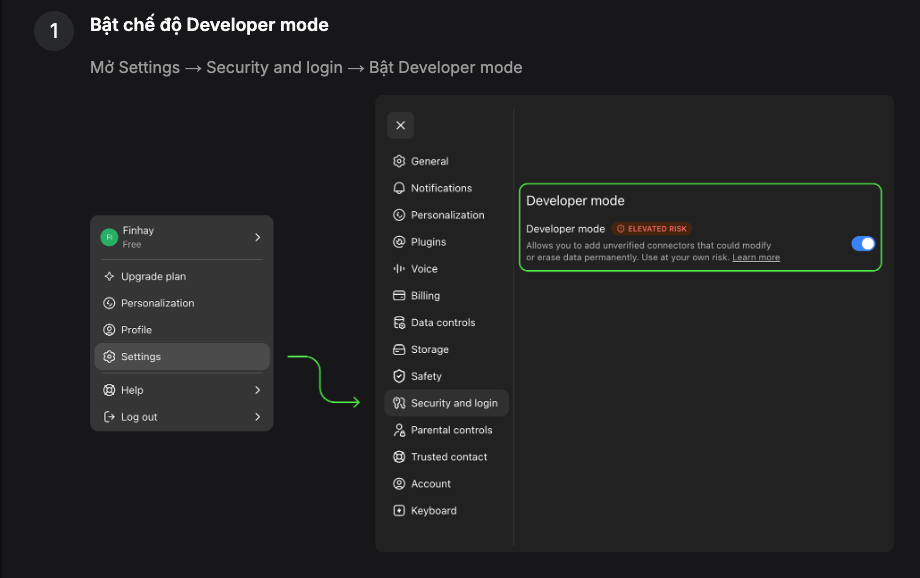Click the Upgrade plan sparkle icon
Image resolution: width=920 pixels, height=578 pixels.
(x=109, y=276)
